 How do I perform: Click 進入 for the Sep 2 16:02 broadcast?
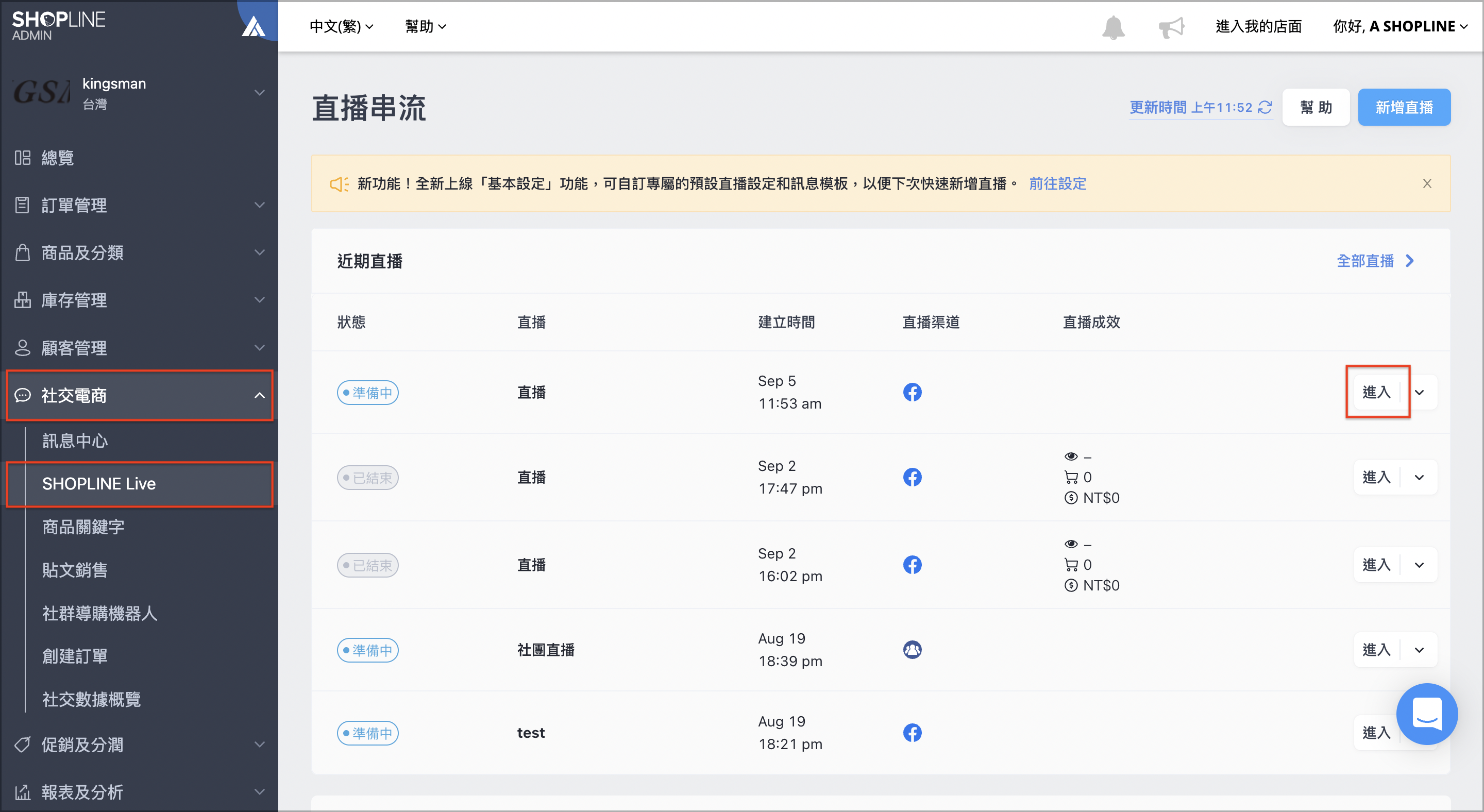(x=1376, y=565)
